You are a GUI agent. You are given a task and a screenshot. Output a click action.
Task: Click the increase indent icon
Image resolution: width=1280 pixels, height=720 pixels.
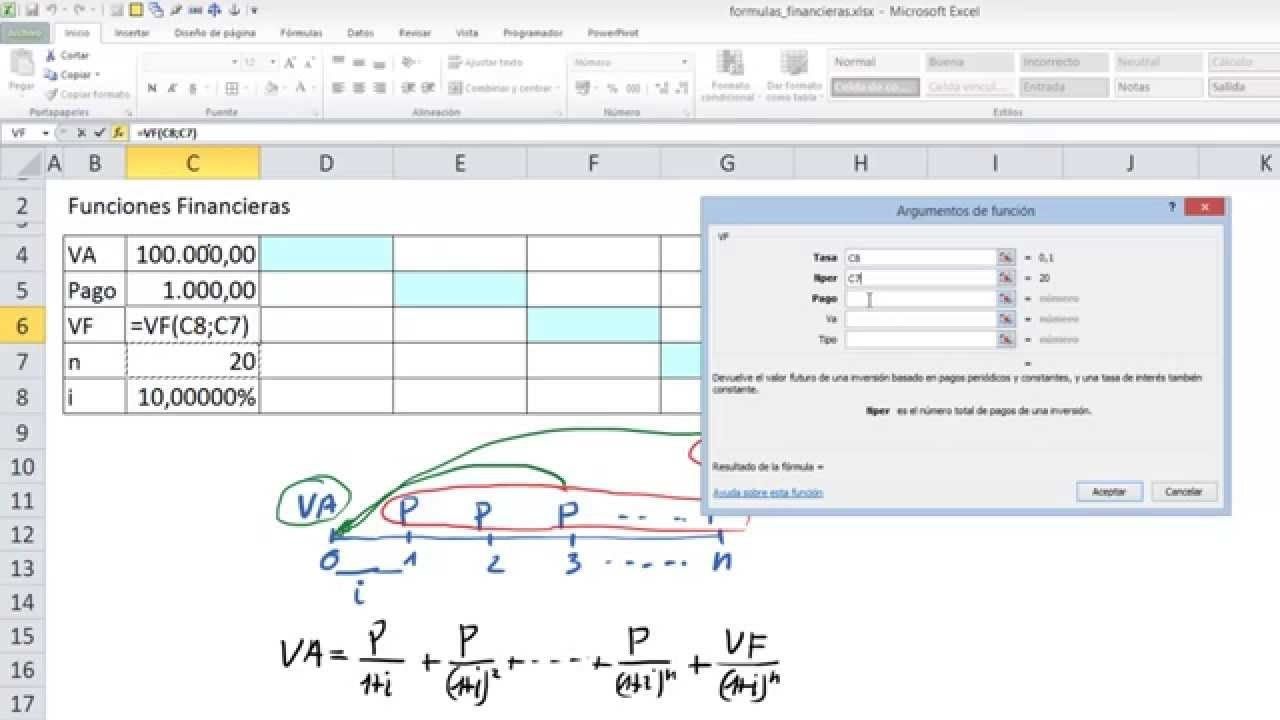point(426,88)
